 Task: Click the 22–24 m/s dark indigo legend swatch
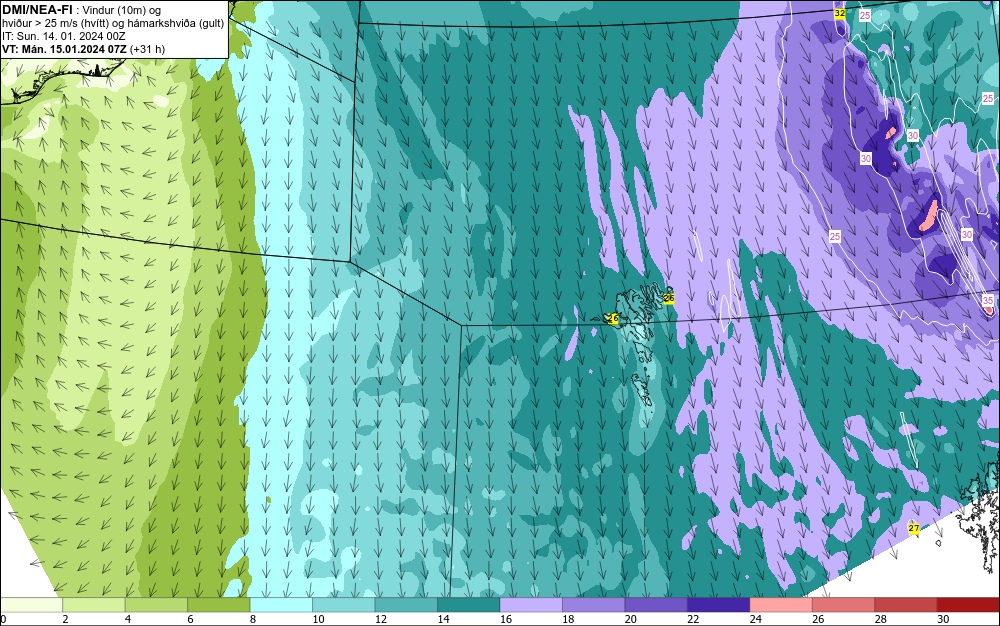719,605
